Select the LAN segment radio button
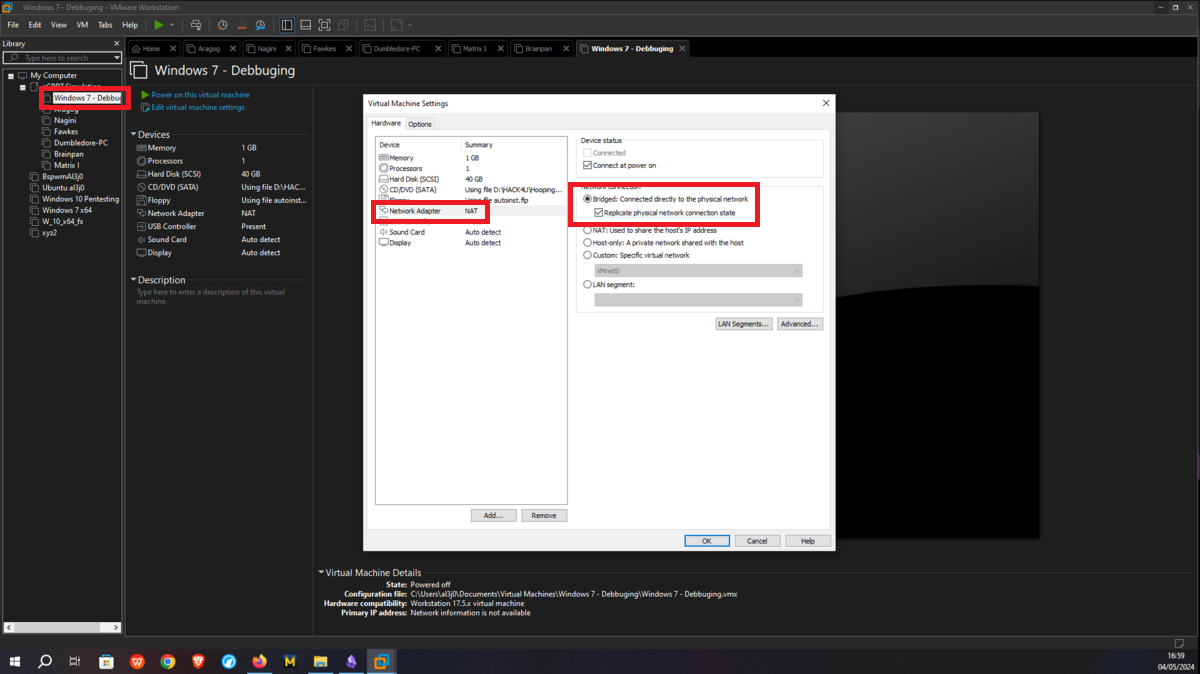 588,285
